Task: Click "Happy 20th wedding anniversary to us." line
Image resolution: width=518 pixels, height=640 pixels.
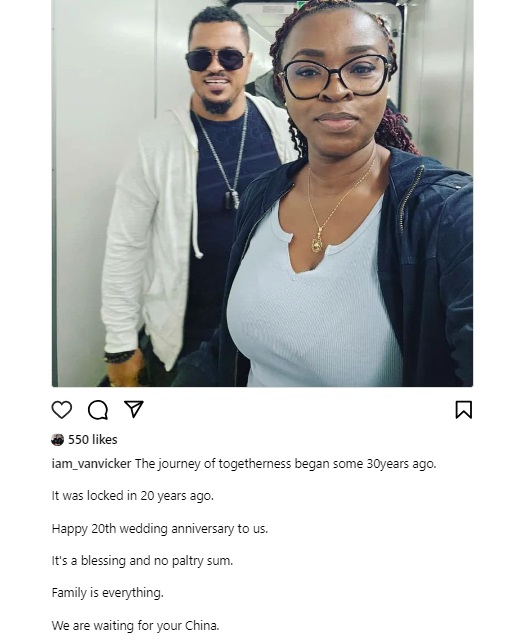Action: tap(160, 529)
